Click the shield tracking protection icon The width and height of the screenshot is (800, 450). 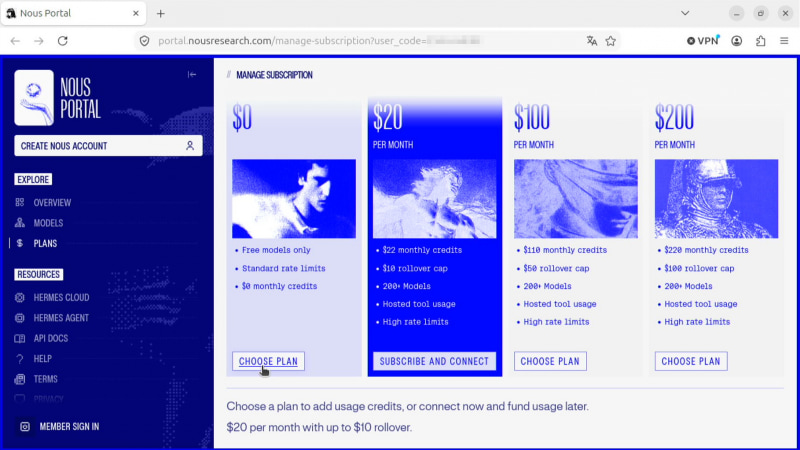coord(144,41)
